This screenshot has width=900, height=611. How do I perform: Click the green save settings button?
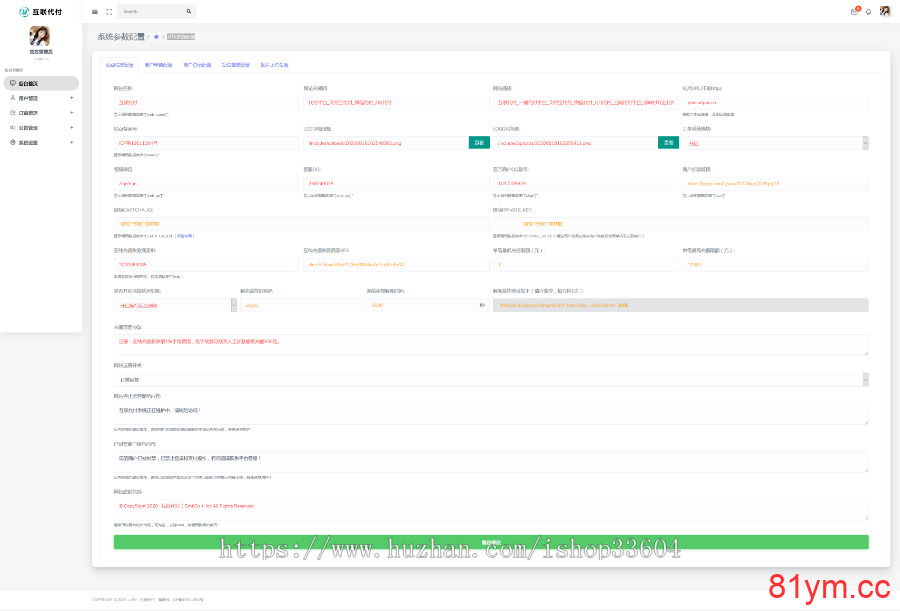(490, 542)
